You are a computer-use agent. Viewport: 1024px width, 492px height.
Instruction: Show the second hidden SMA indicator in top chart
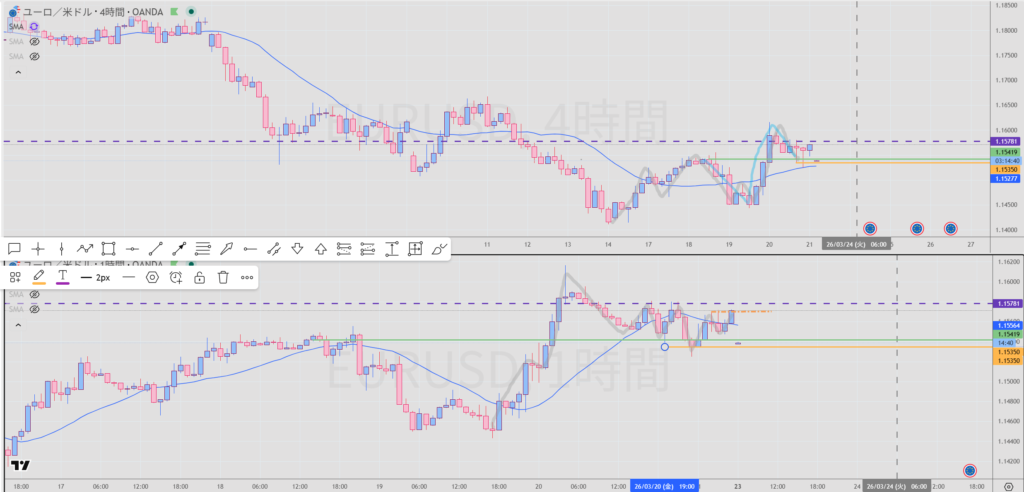34,42
